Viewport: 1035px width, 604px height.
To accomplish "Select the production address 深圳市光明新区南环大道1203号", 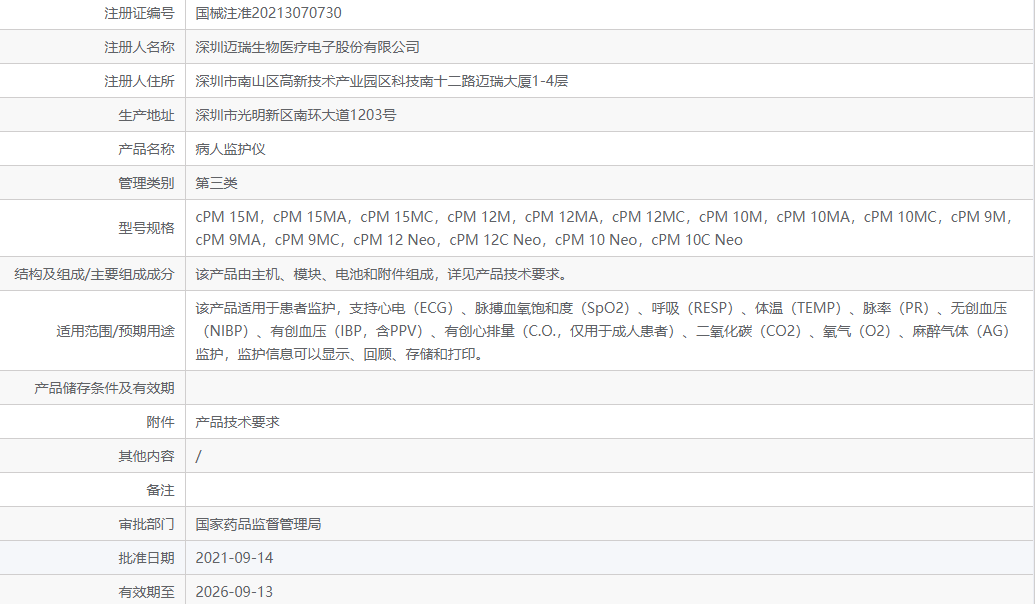I will pos(301,115).
